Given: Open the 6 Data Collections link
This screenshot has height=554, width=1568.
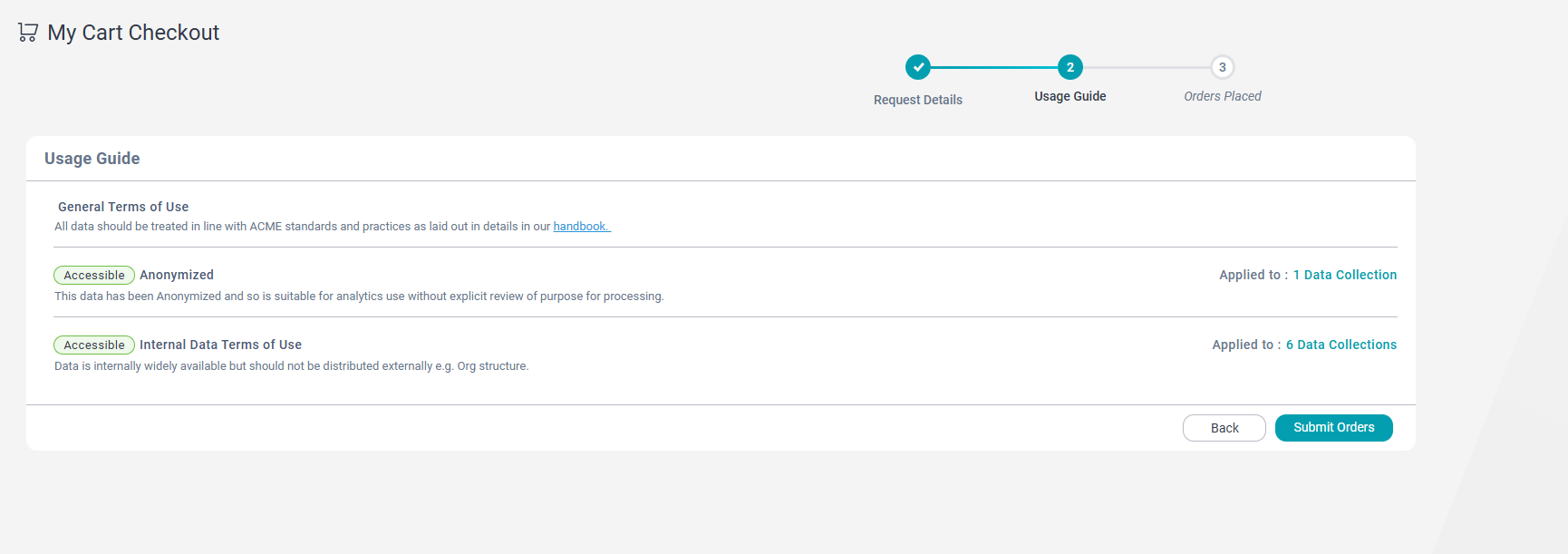Looking at the screenshot, I should pyautogui.click(x=1341, y=345).
